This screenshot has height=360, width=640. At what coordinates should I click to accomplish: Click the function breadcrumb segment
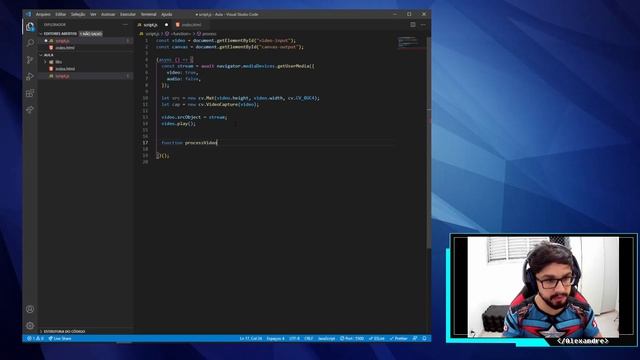pyautogui.click(x=180, y=34)
